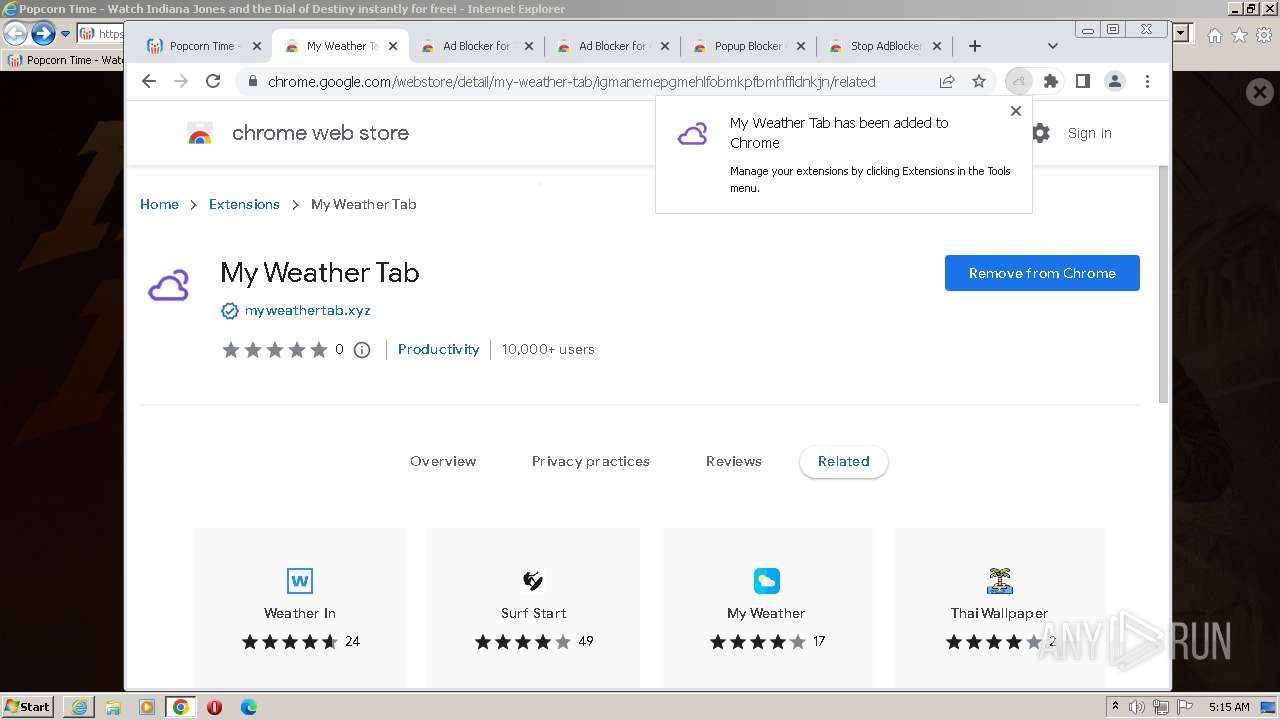Go to Extensions breadcrumb
Screen dimensions: 1280x720
click(244, 204)
